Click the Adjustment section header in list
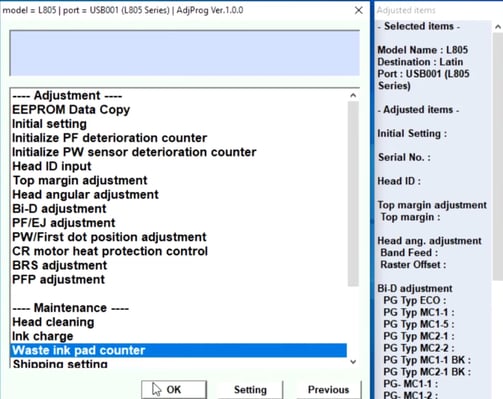 (67, 96)
